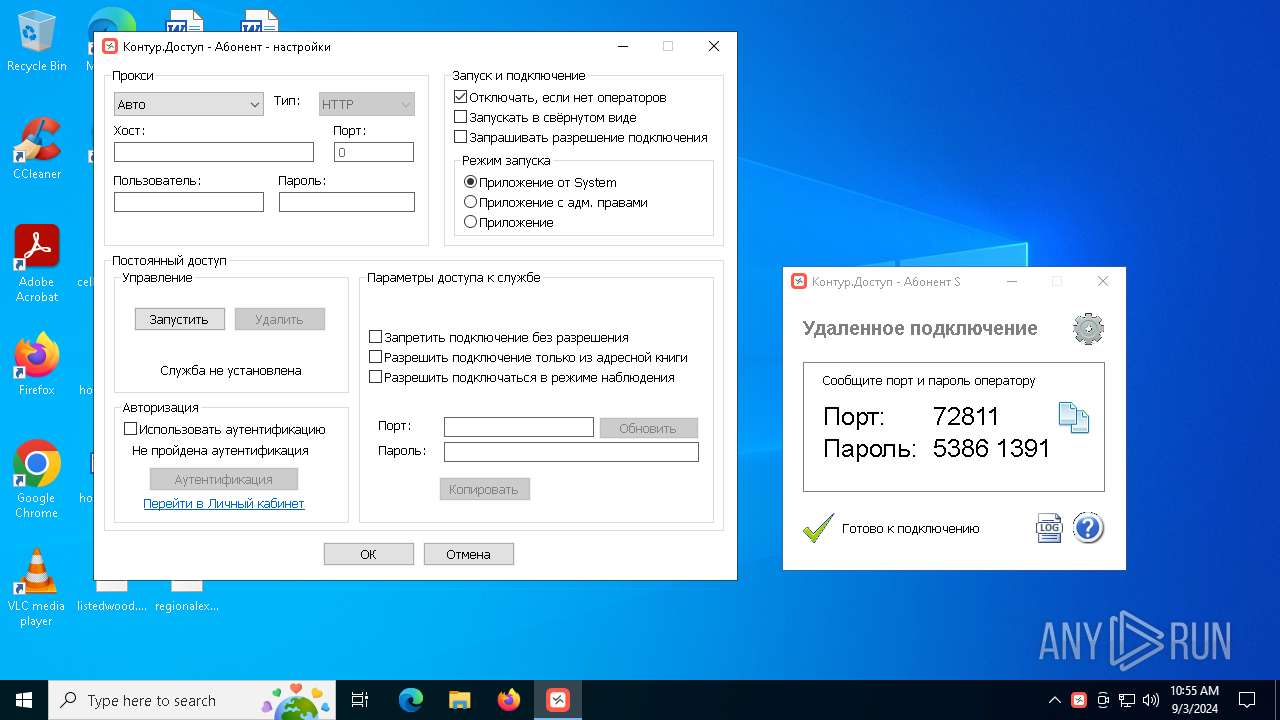
Task: Open Google Chrome desktop shortcut
Action: [37, 480]
